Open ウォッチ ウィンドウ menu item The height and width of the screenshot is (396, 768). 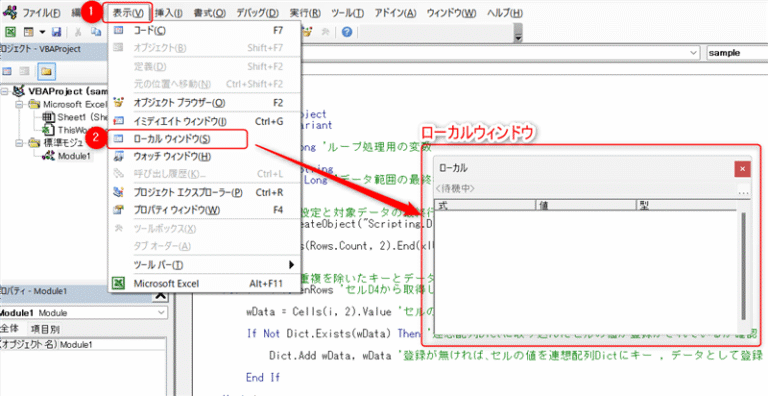pyautogui.click(x=179, y=156)
